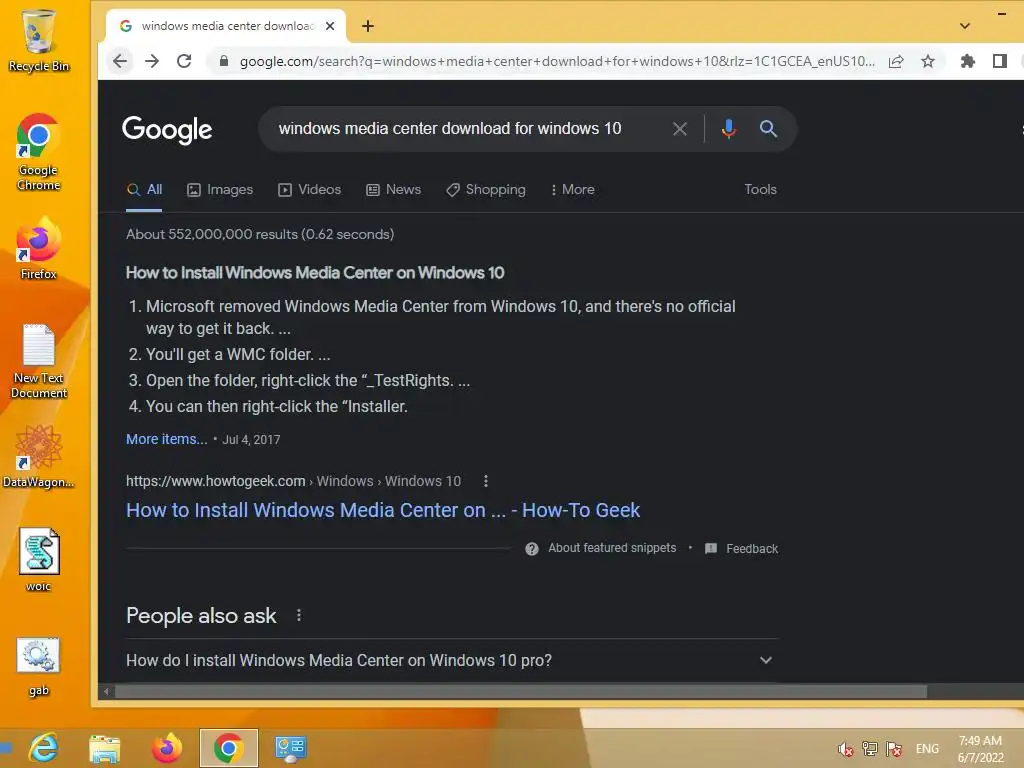Open the tab search chevron

click(965, 26)
